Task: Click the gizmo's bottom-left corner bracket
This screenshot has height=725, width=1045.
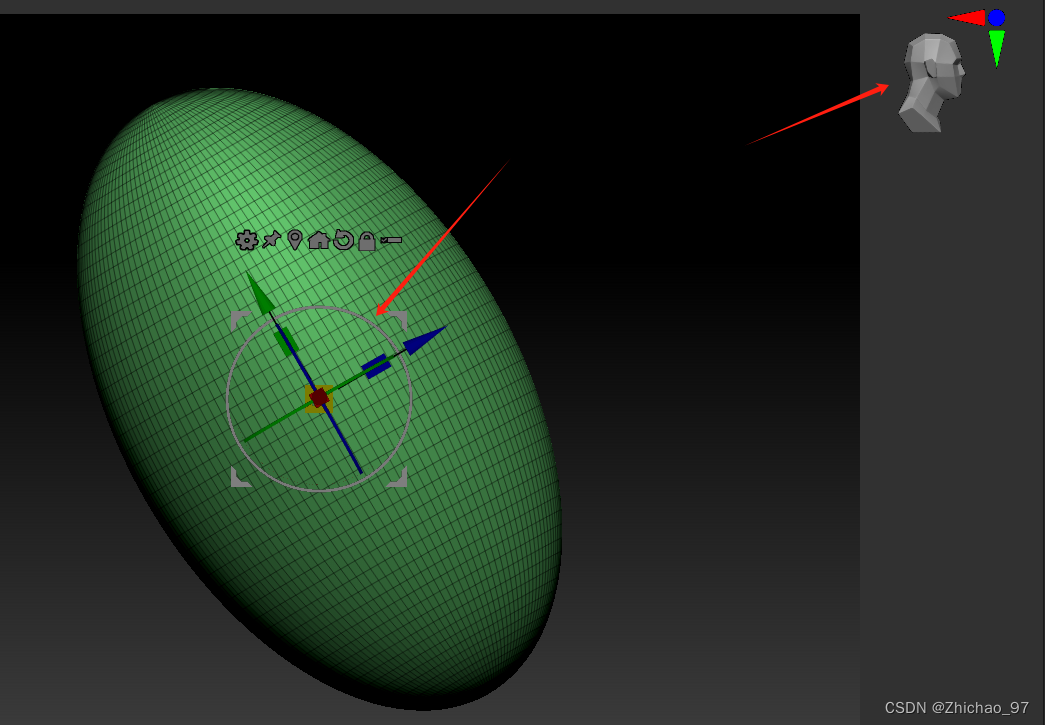Action: [240, 478]
